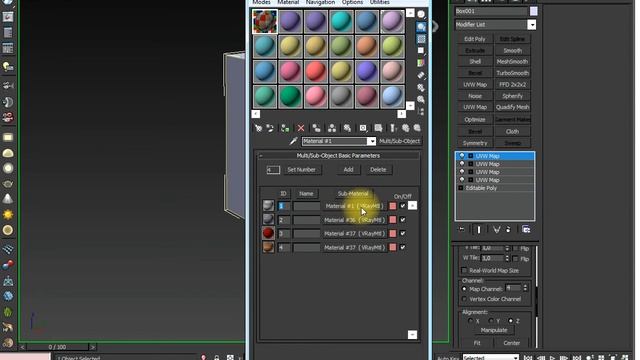Click Configure Modifier Sets icon
Screen dimensions: 640x360
tap(526, 229)
